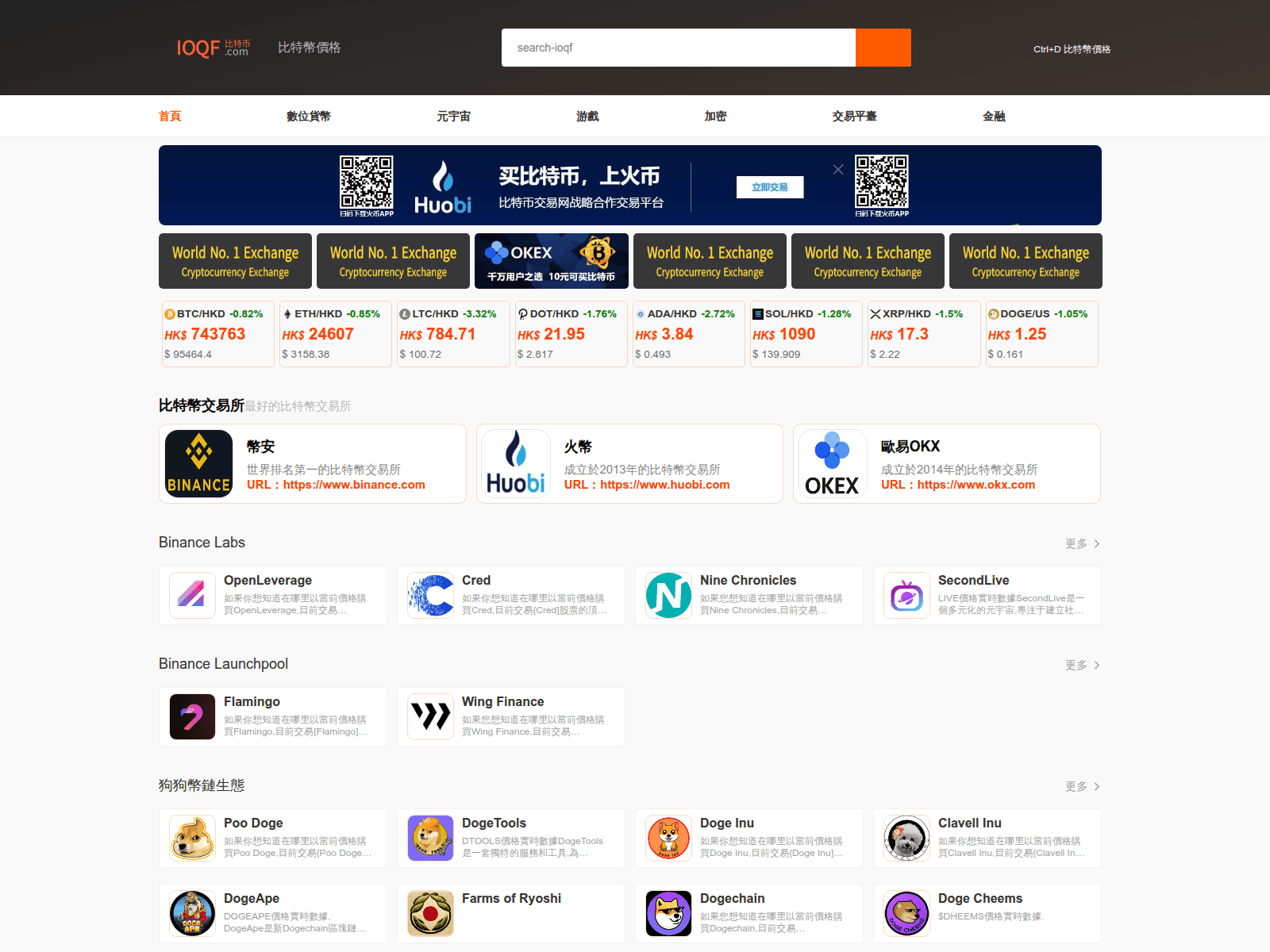Select the 數位貨幣 navigation tab
This screenshot has width=1270, height=952.
pos(309,116)
